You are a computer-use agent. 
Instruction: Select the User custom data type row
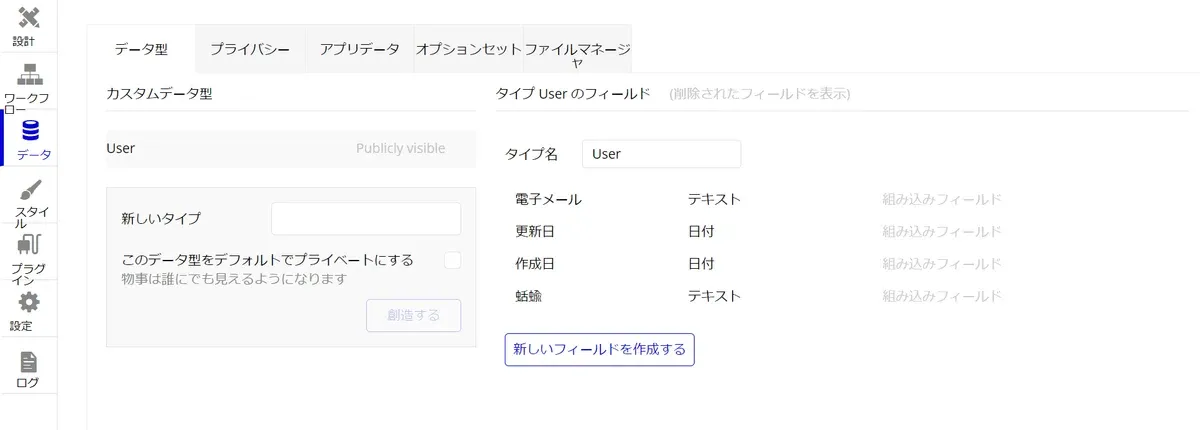[x=290, y=148]
